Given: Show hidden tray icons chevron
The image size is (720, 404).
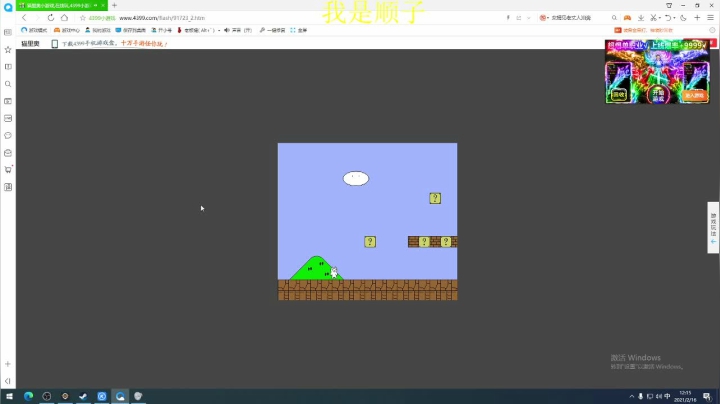Looking at the screenshot, I should point(632,396).
